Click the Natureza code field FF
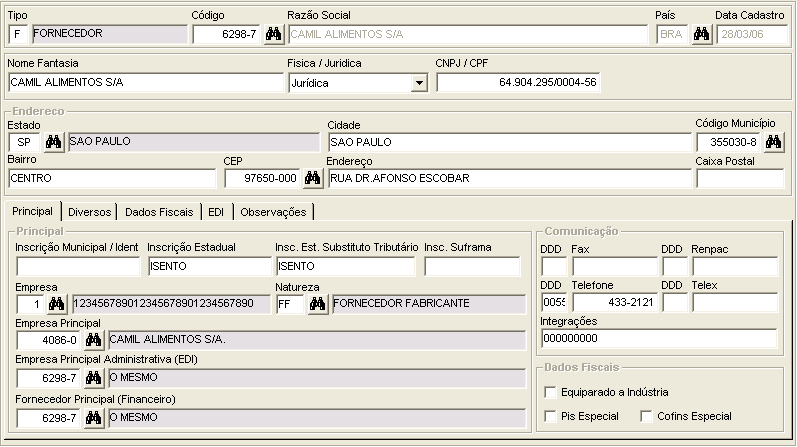 coord(290,304)
